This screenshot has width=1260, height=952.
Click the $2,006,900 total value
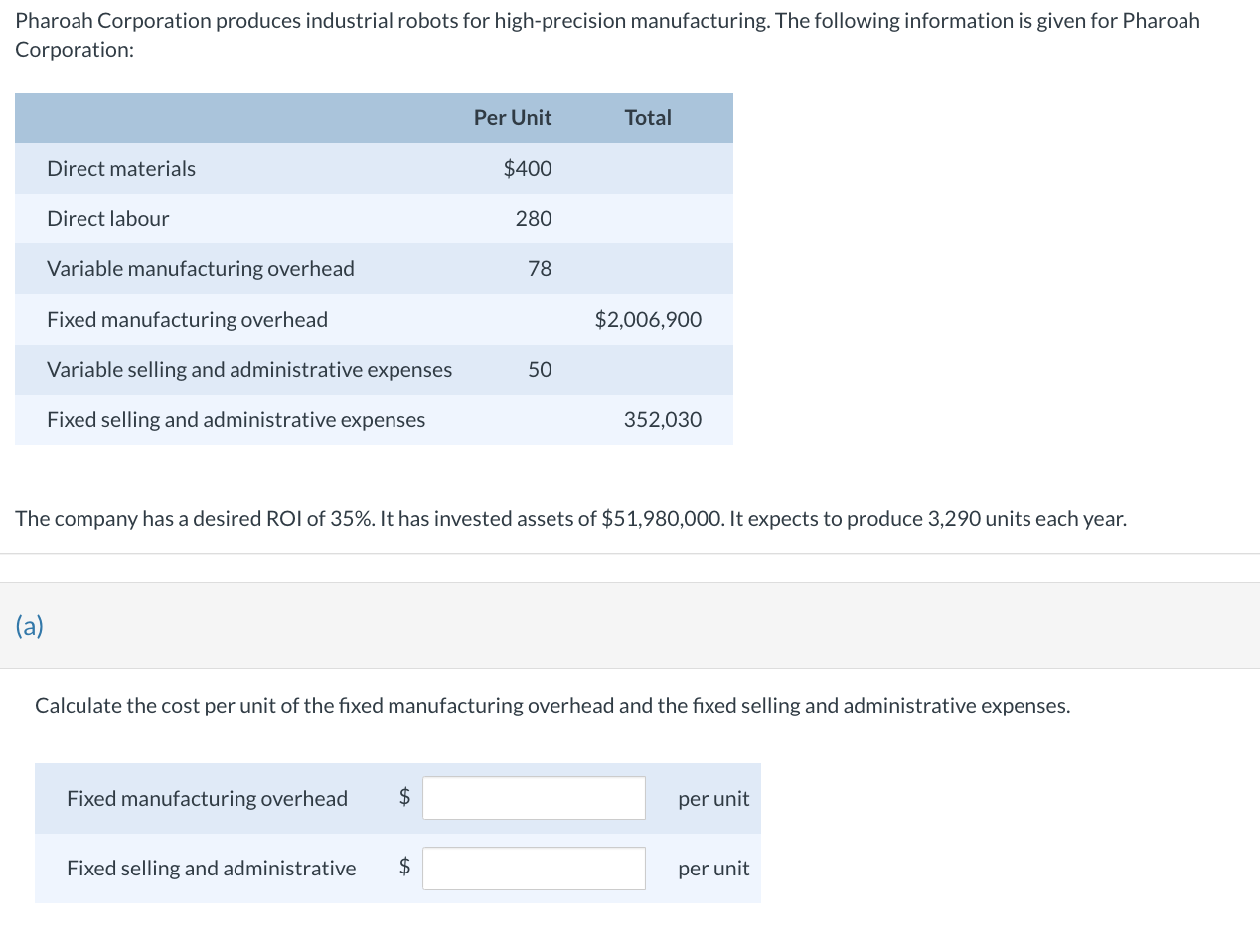click(x=648, y=320)
